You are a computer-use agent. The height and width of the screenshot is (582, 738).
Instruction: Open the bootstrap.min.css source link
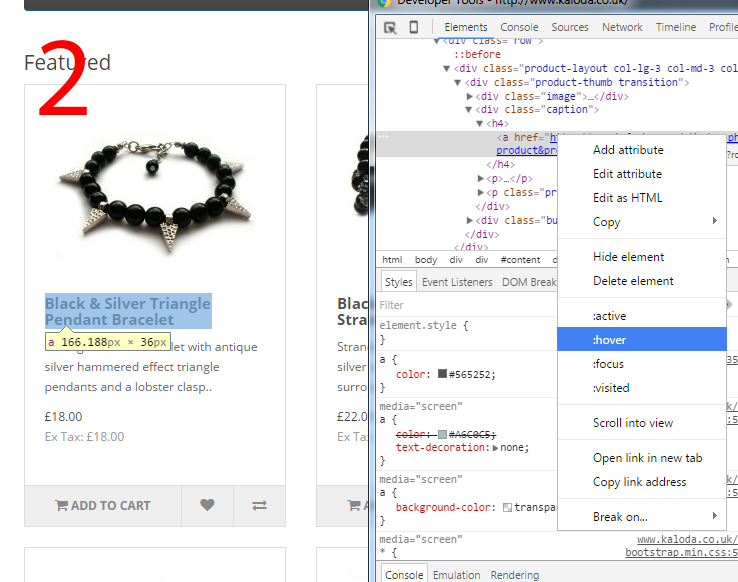[681, 552]
